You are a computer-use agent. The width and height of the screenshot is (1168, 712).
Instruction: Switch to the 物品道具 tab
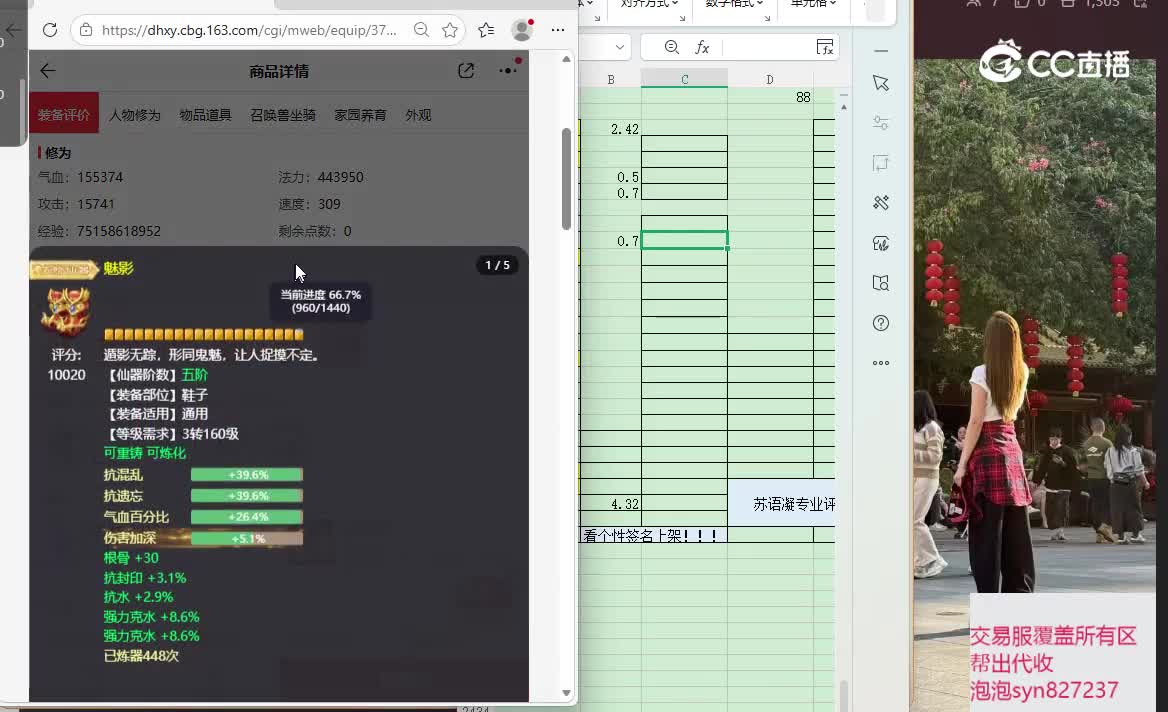pos(206,115)
